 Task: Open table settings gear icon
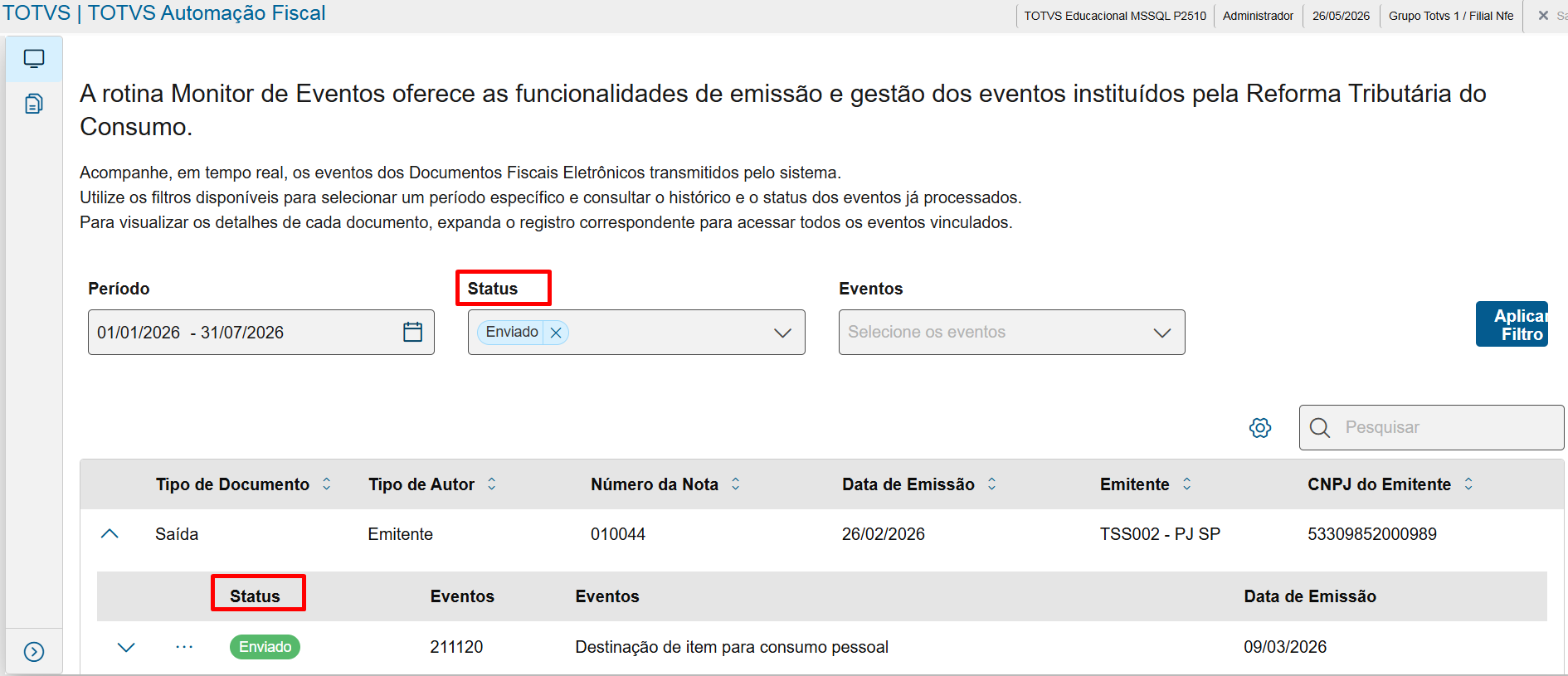click(1260, 428)
